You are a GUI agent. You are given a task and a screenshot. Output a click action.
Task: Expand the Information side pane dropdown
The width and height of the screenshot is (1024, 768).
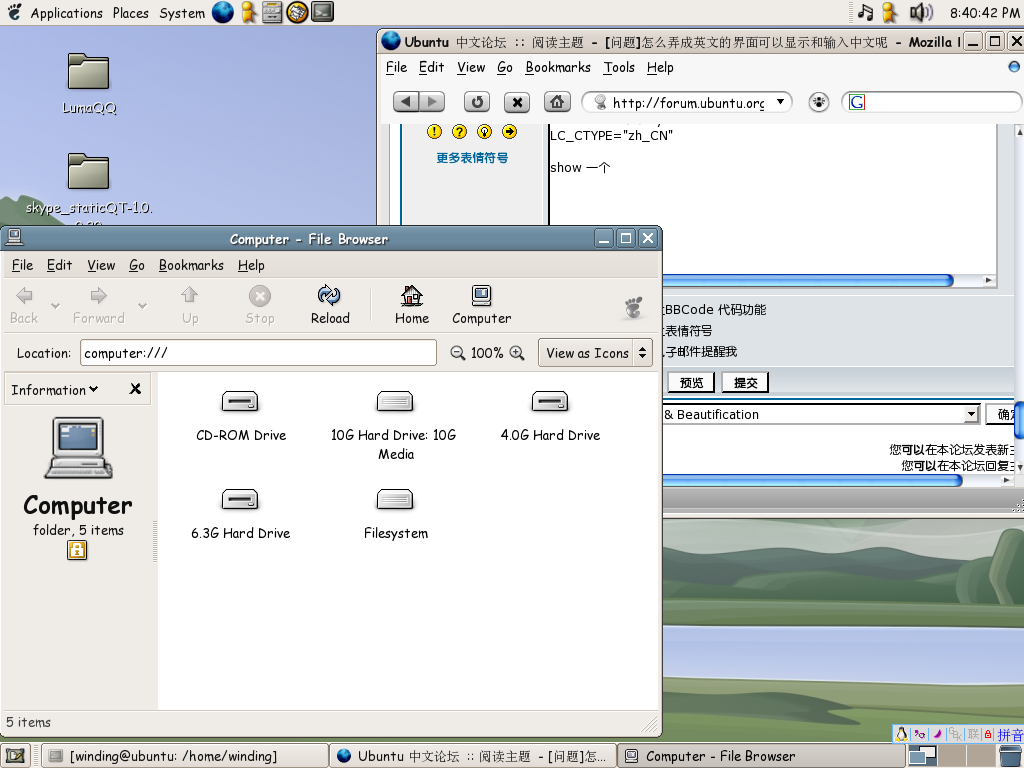55,390
